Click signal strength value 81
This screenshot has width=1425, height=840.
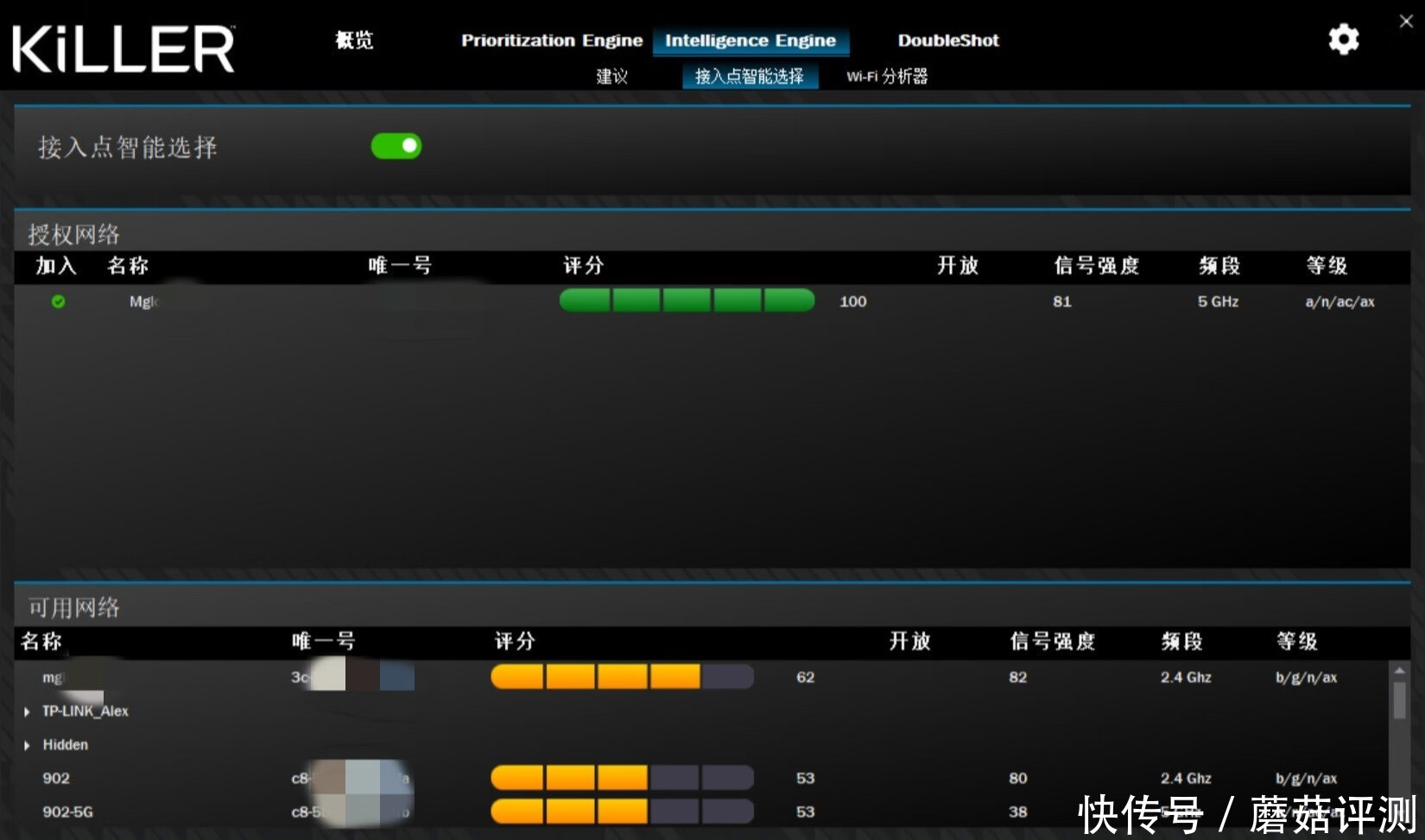tap(1062, 301)
